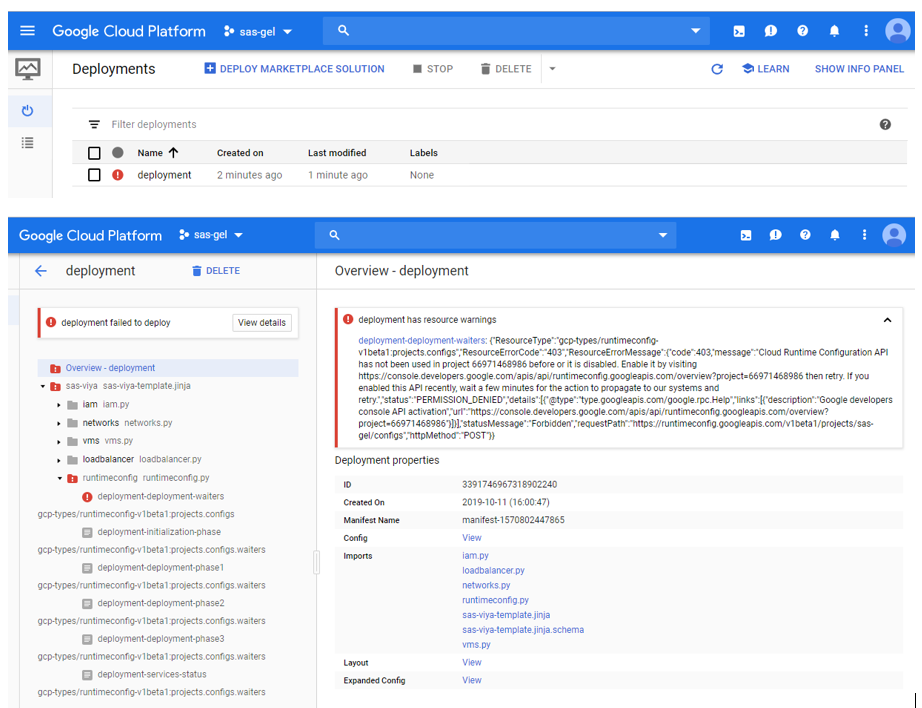Tick the select-all checkbox in table header
922x708 pixels.
[x=94, y=153]
